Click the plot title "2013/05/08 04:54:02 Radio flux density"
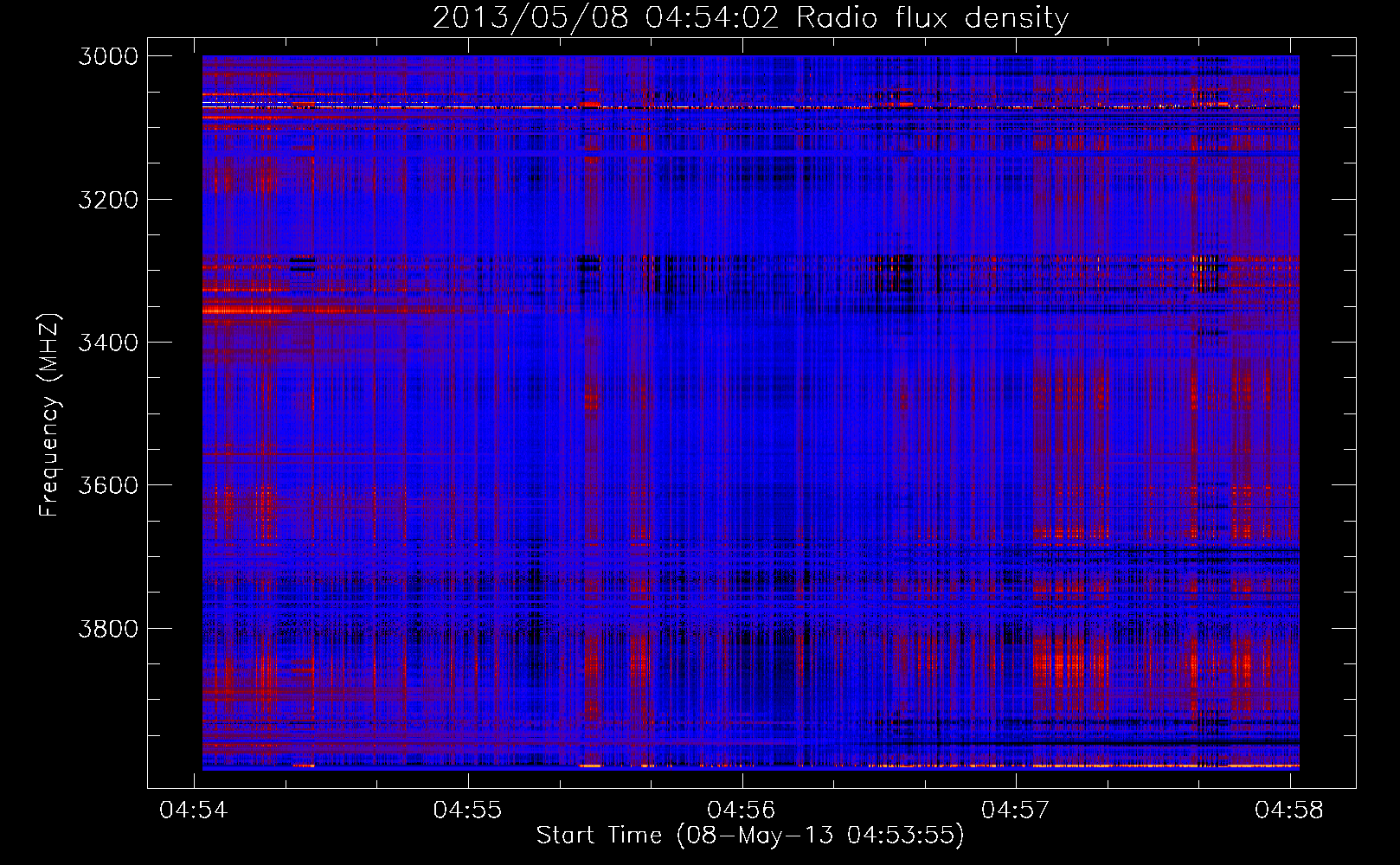The height and width of the screenshot is (865, 1400). coord(750,18)
